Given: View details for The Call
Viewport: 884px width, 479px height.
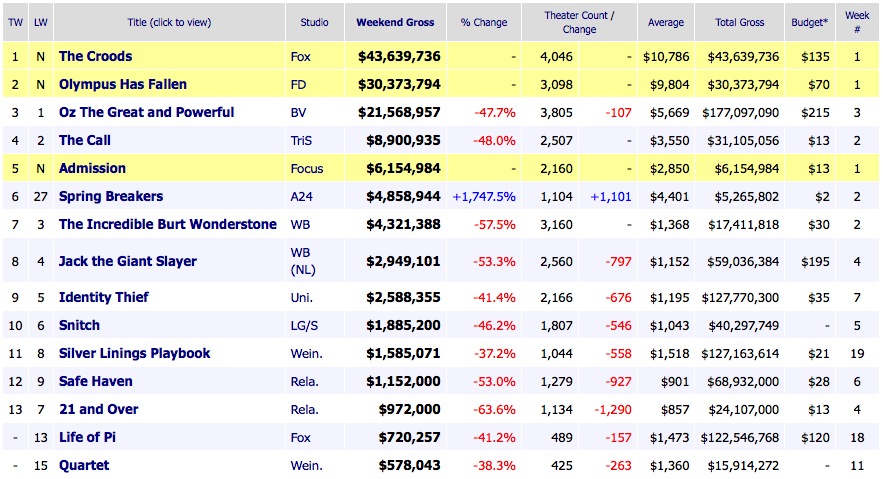Looking at the screenshot, I should coord(85,140).
